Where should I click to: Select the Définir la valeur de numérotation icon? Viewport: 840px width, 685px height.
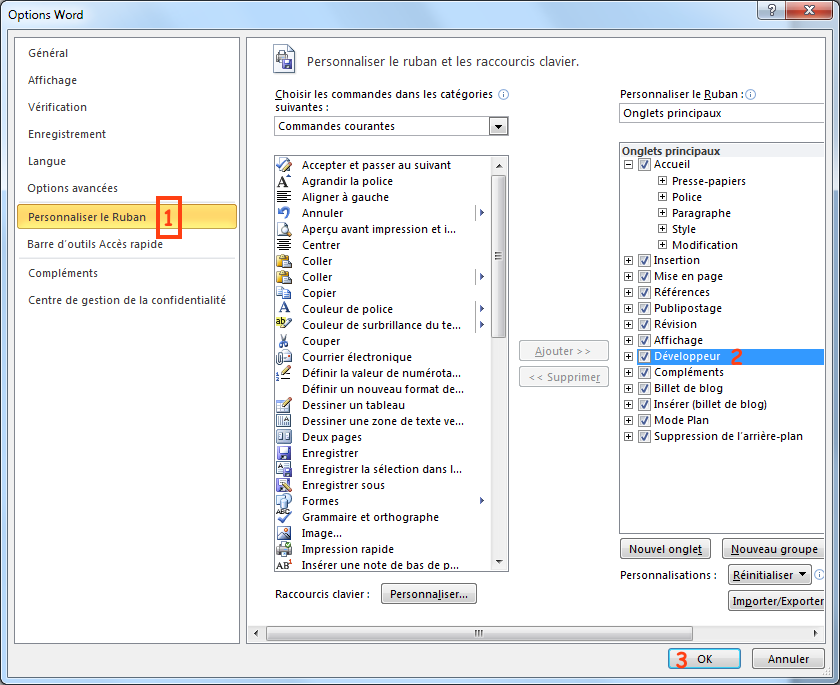tap(284, 373)
